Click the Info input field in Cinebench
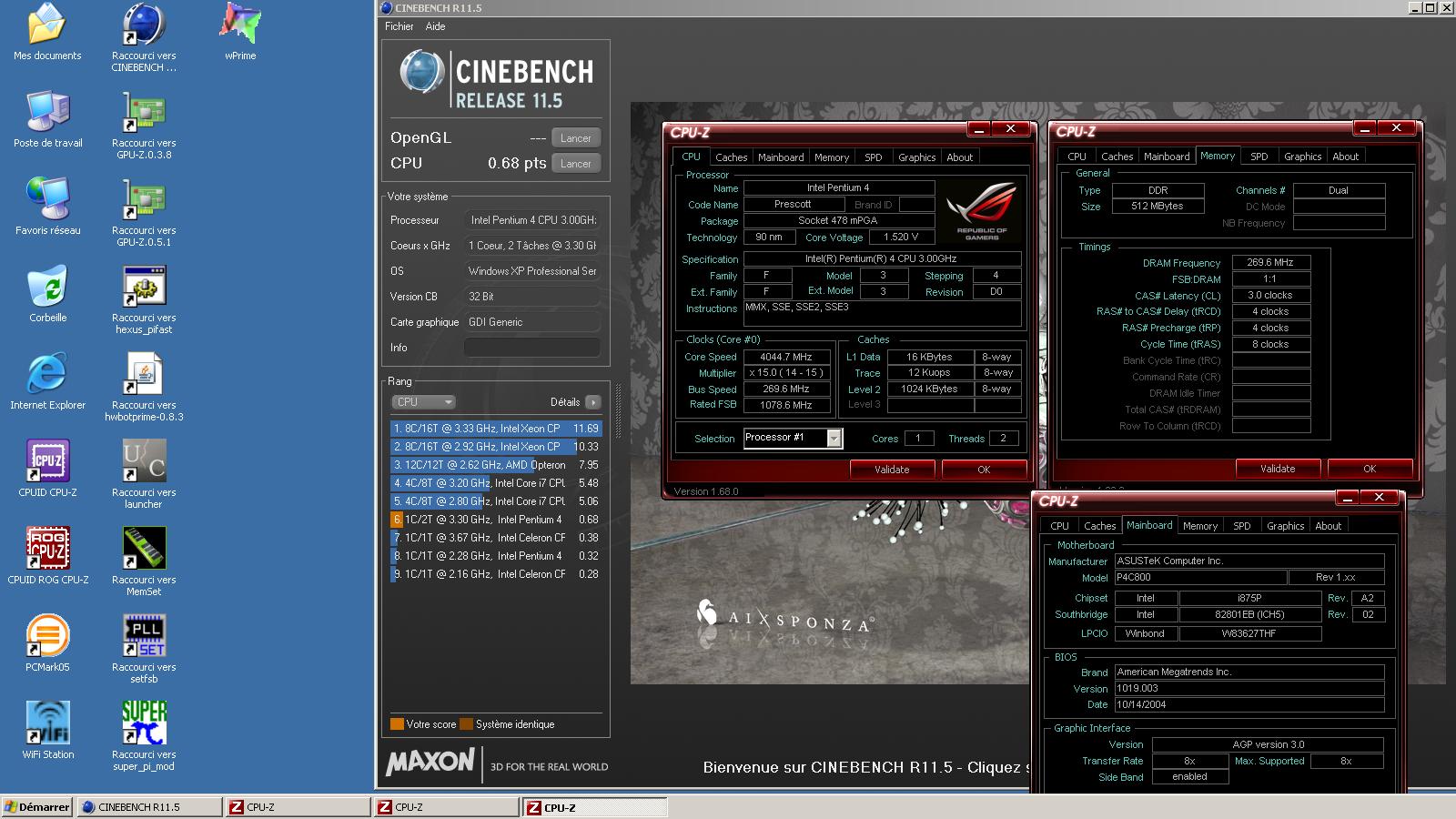The width and height of the screenshot is (1456, 819). 531,348
